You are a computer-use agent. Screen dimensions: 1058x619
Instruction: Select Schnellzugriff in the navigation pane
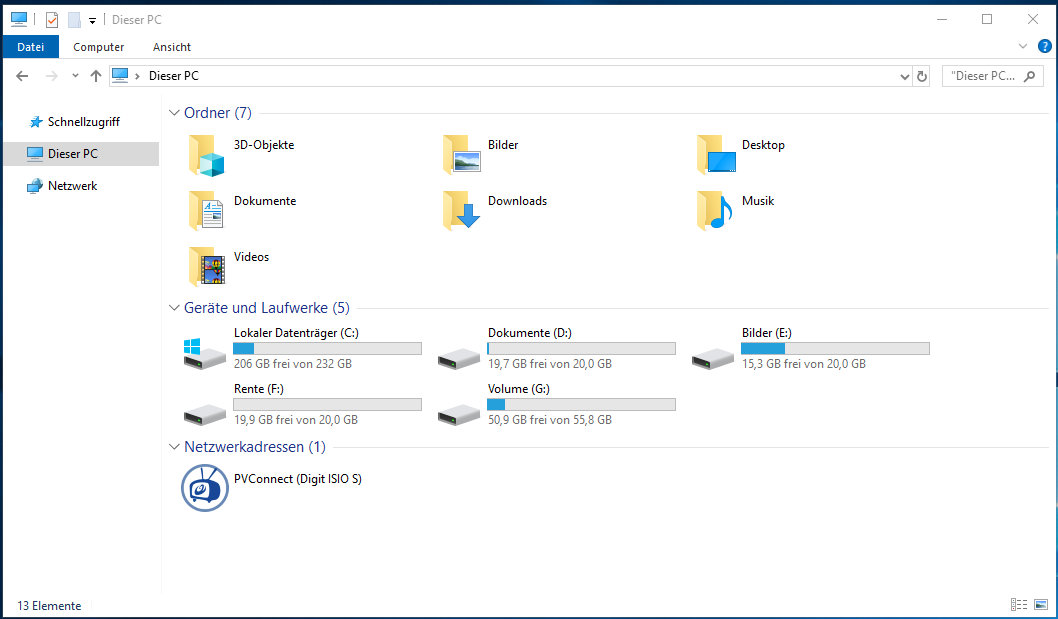pos(83,122)
